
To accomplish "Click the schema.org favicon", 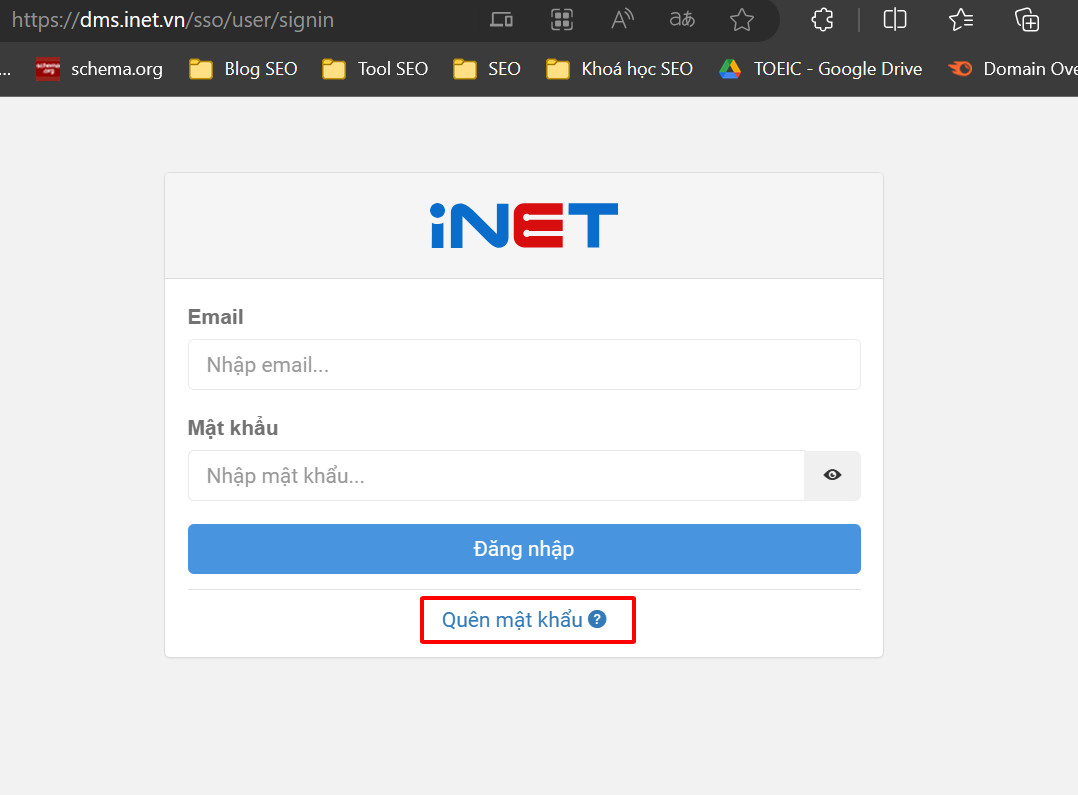I will 47,69.
